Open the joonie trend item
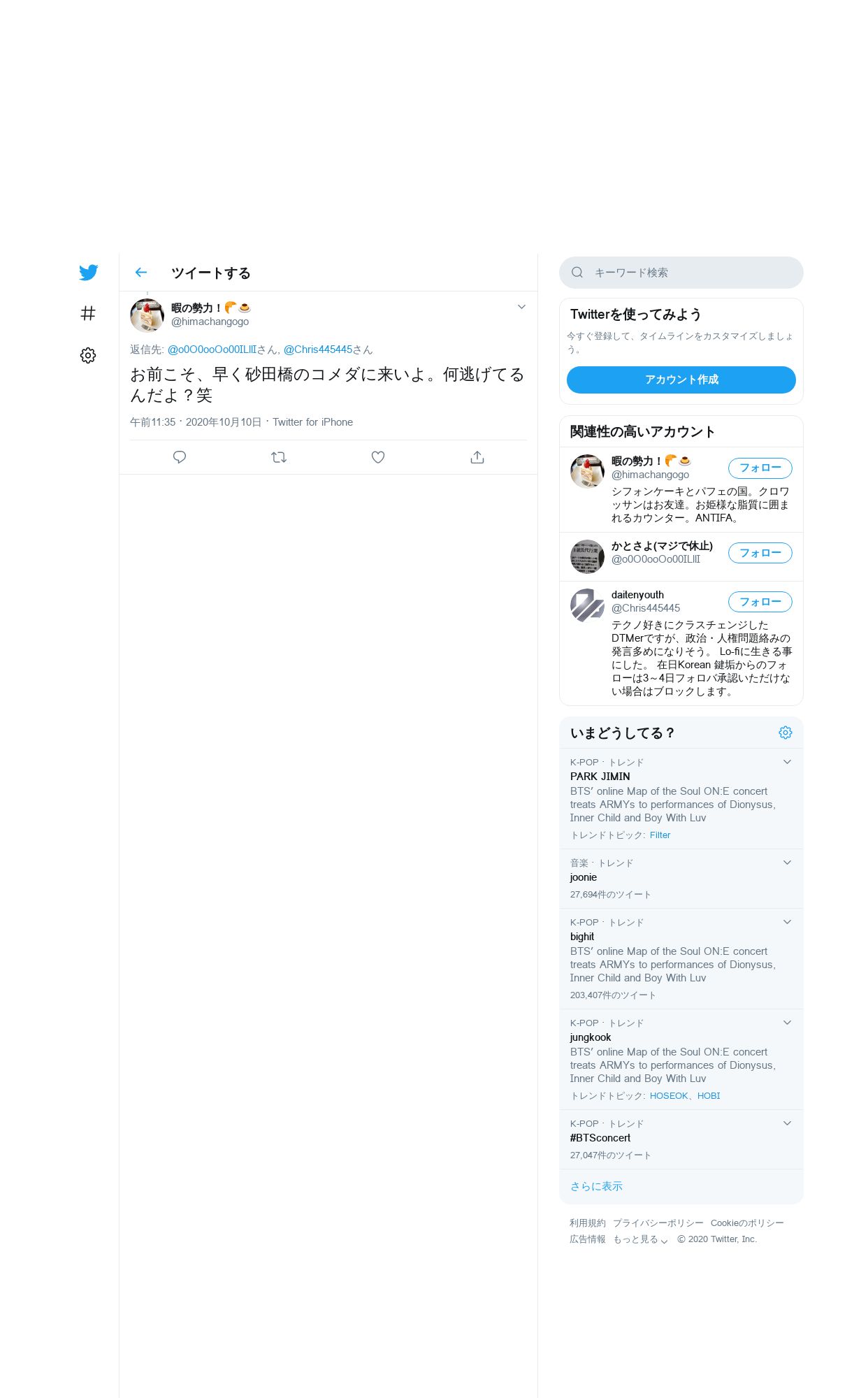Screen dimensions: 868x1398 tap(681, 879)
